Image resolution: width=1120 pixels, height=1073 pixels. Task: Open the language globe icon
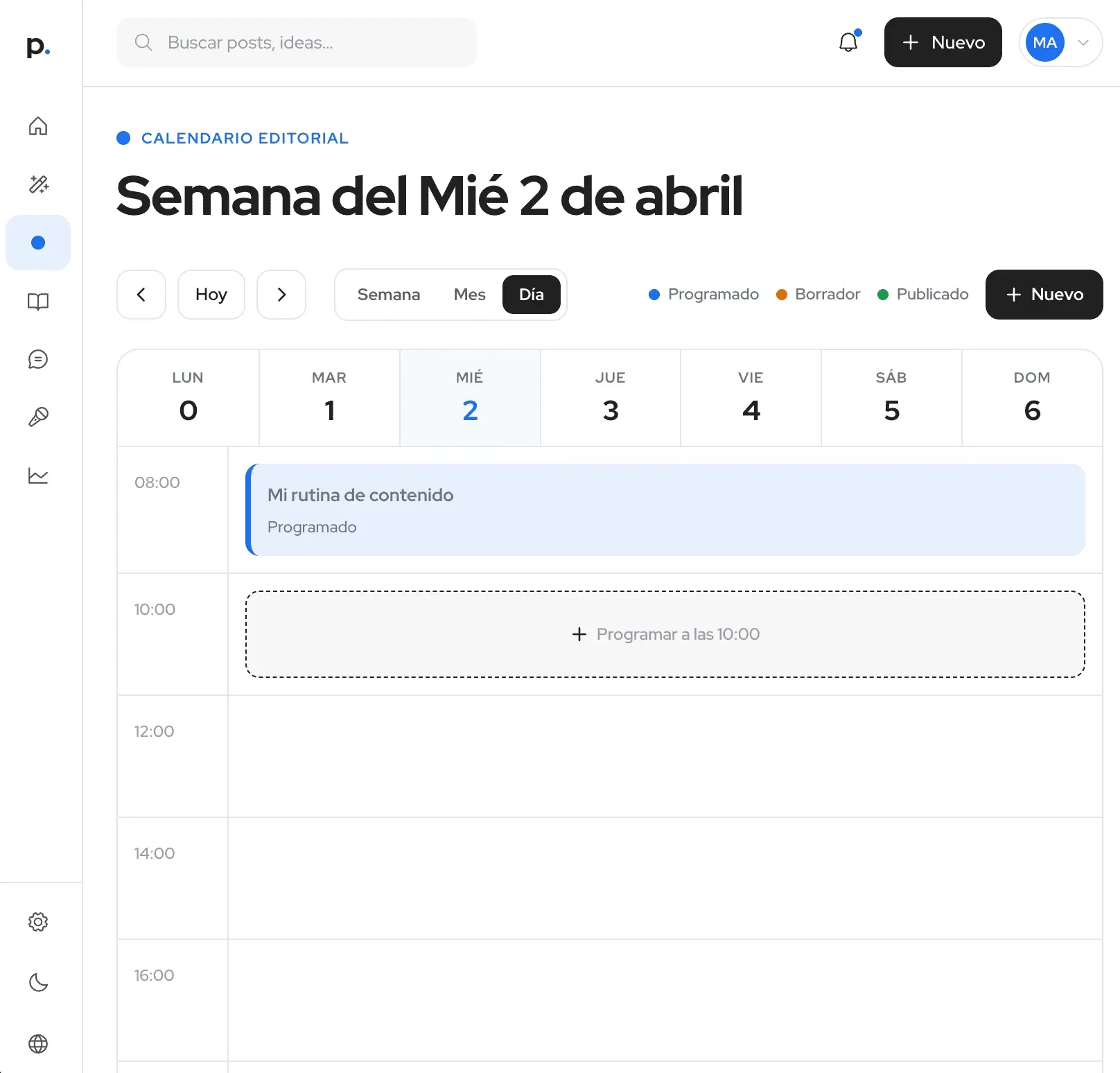point(38,1044)
